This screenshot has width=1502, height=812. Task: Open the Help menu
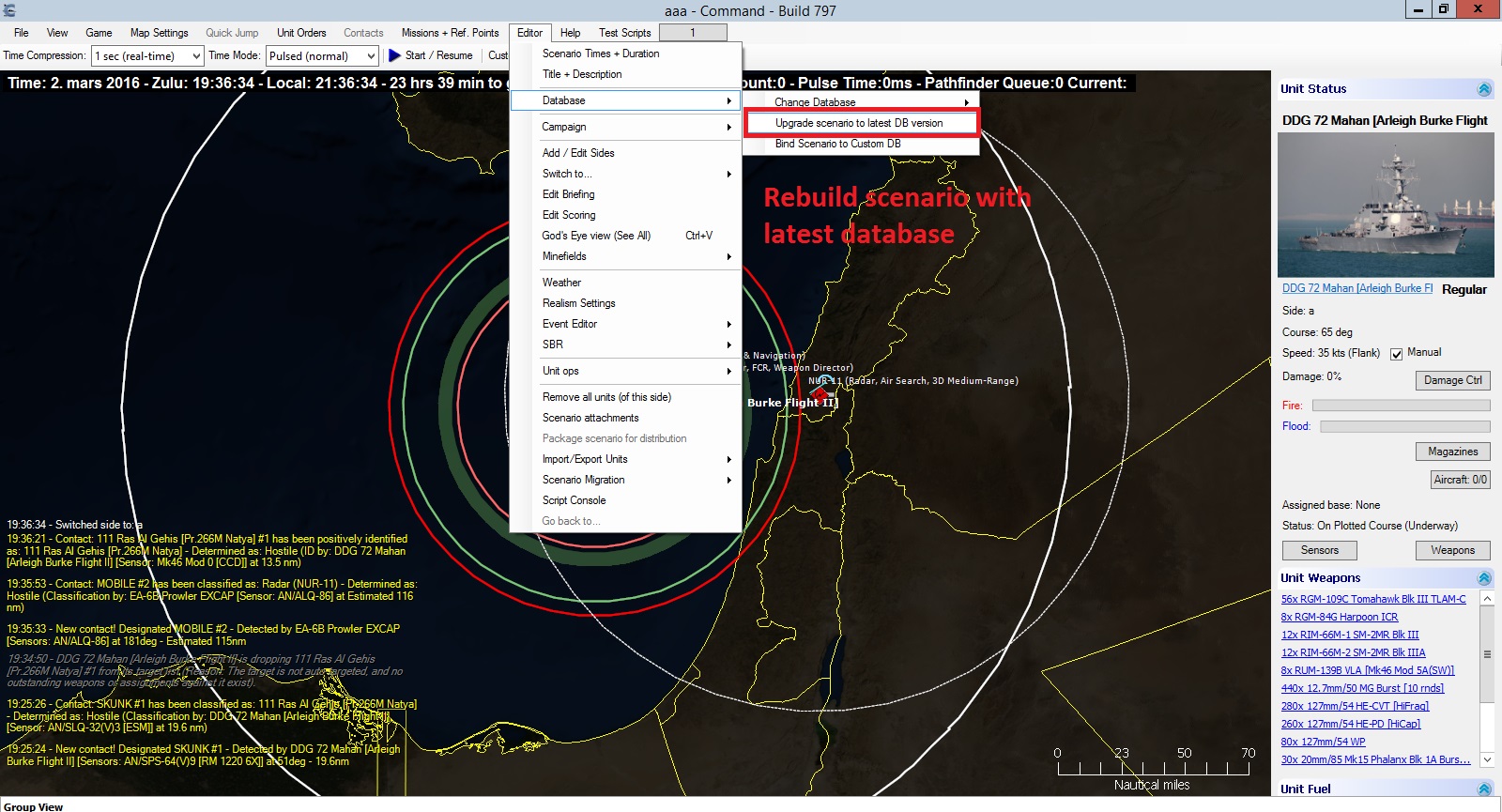571,33
